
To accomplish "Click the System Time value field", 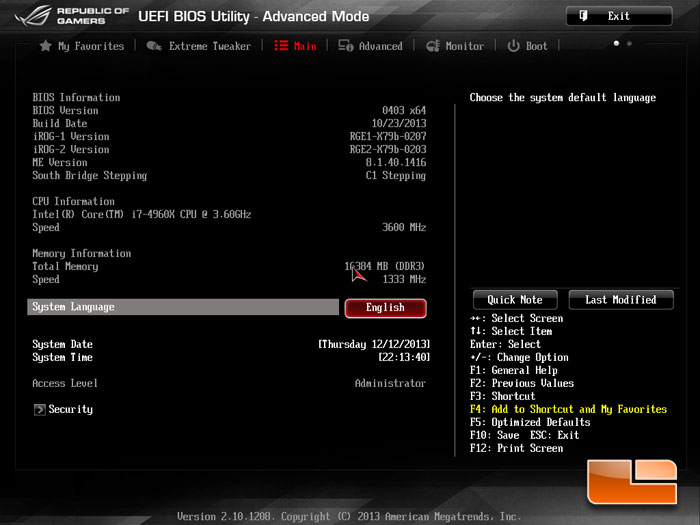I will [x=404, y=357].
